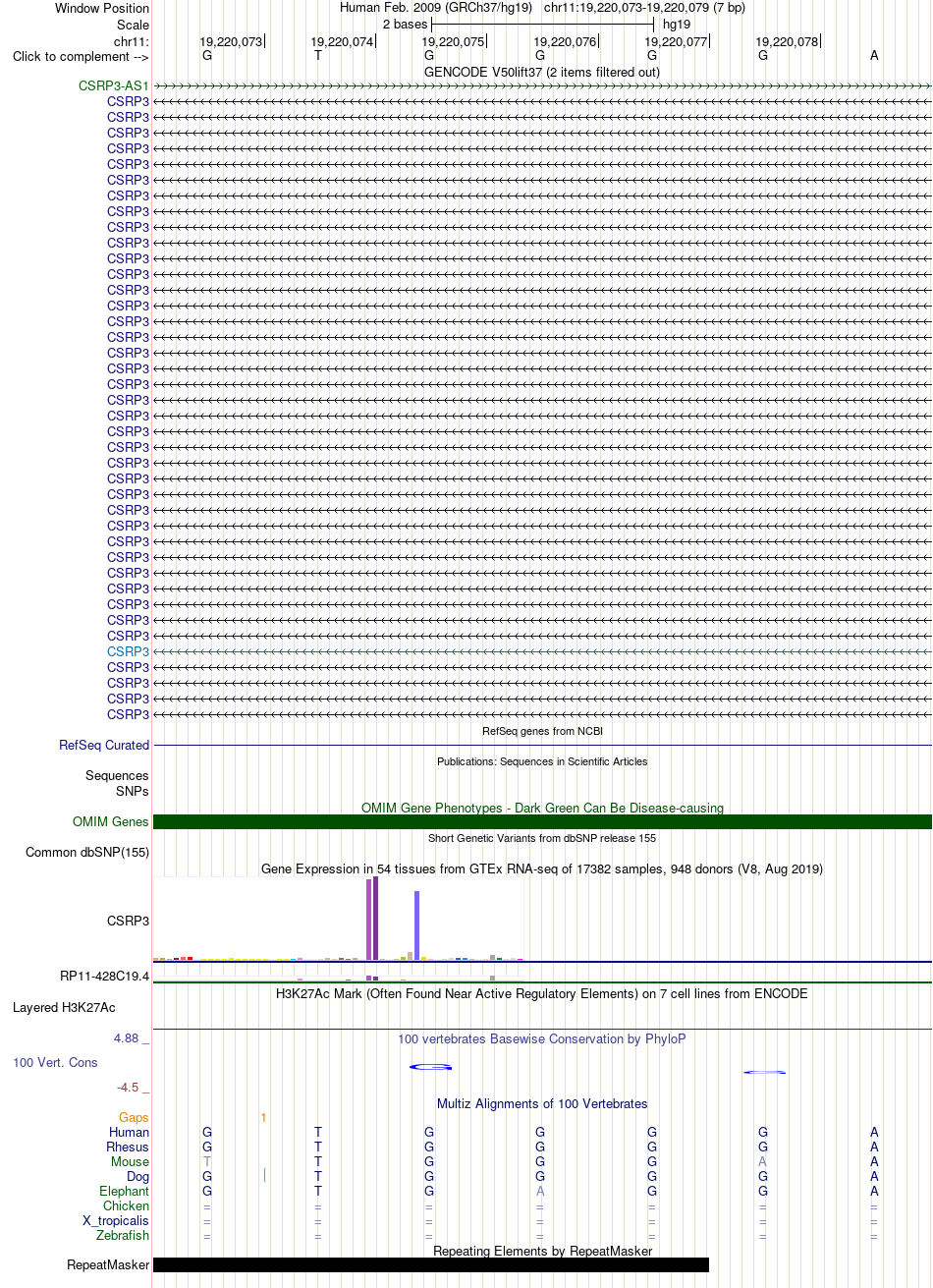933x1288 pixels.
Task: Click the gray A base in Elephant row
Action: 540,1191
